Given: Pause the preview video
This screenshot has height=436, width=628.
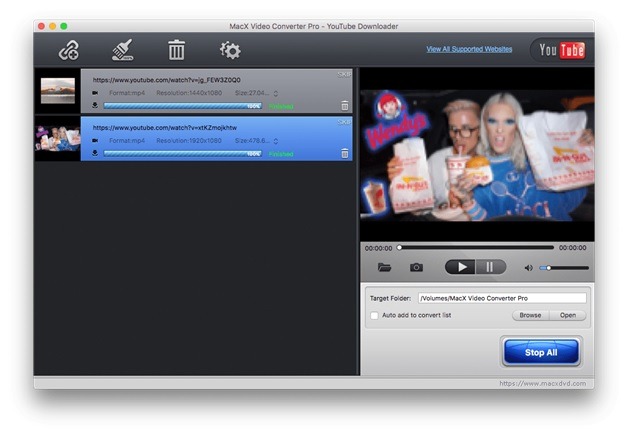Looking at the screenshot, I should 491,267.
